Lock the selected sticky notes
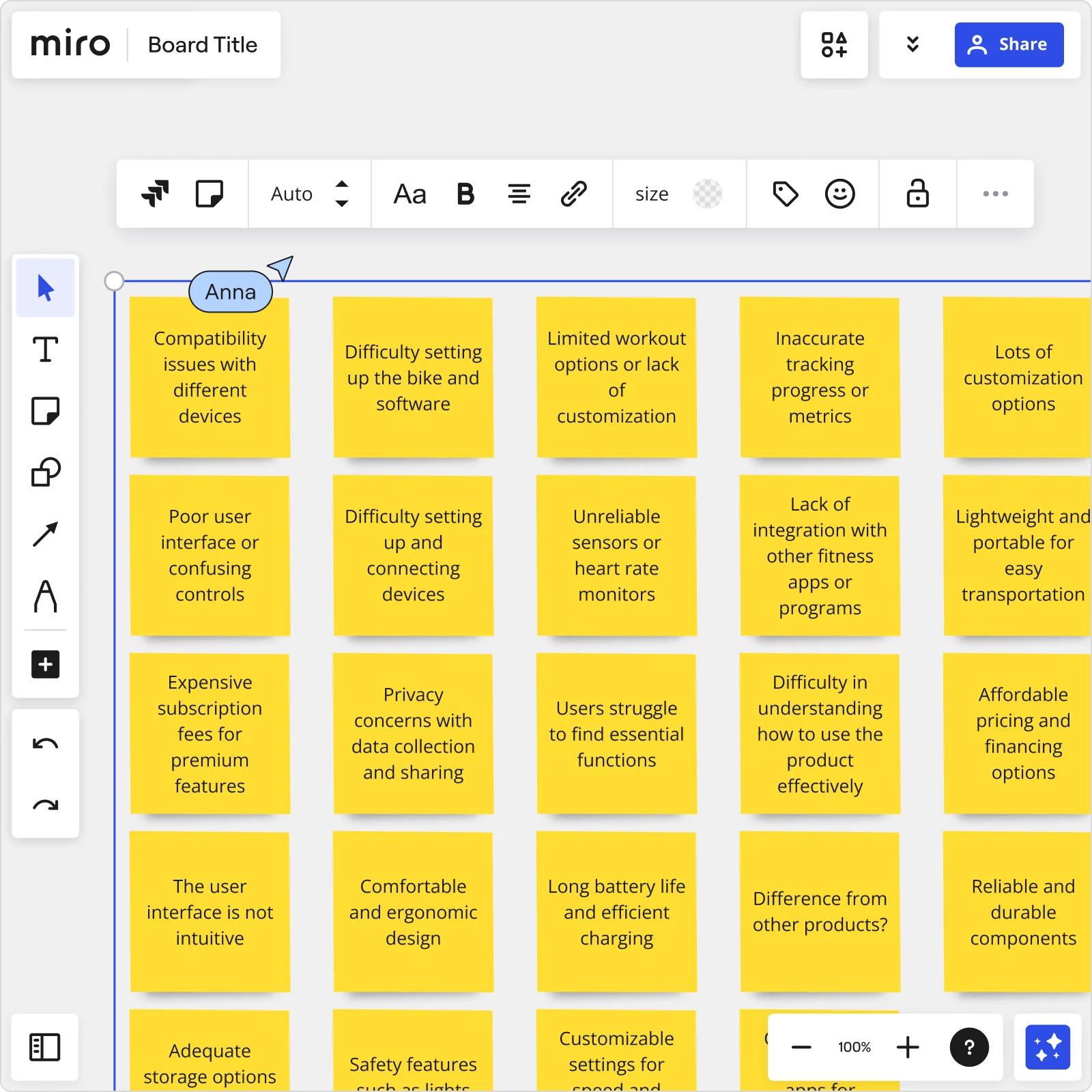 917,194
